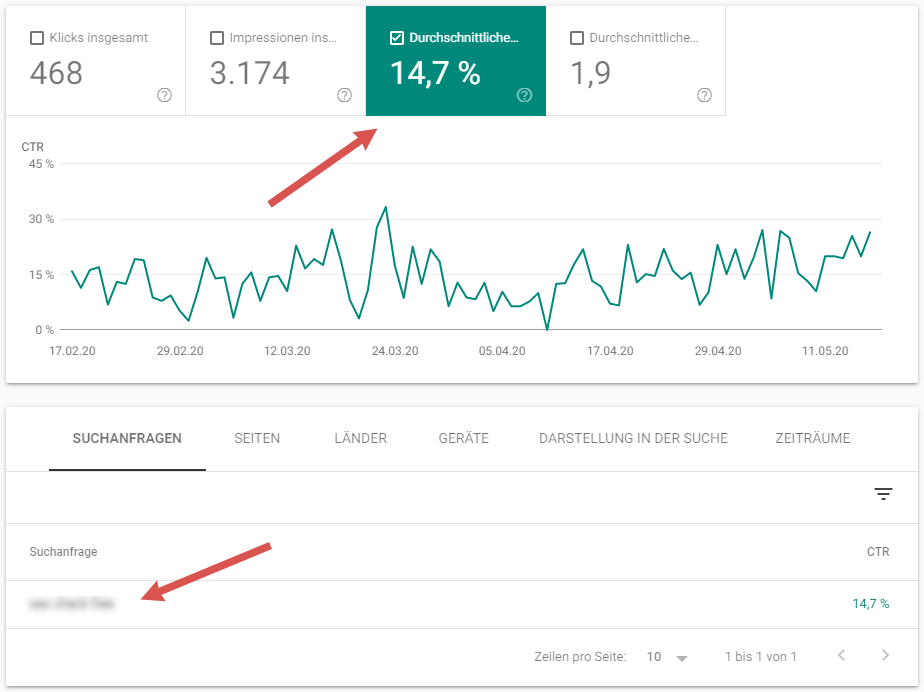Click the 1,9 average position value
Image resolution: width=924 pixels, height=692 pixels.
tap(590, 74)
